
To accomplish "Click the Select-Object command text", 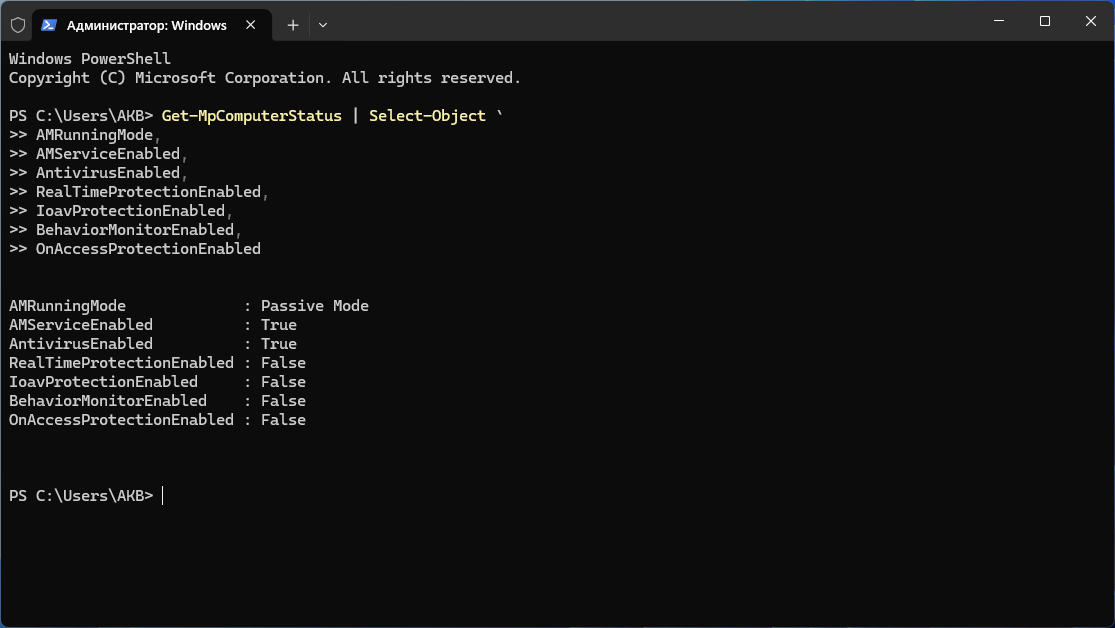I will [x=427, y=116].
